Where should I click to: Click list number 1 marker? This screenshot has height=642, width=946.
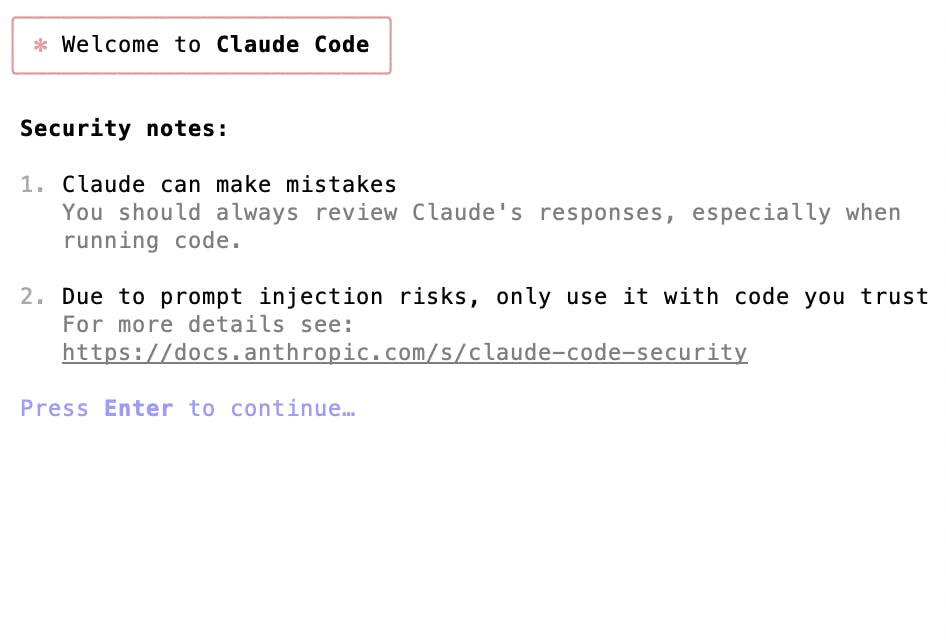pos(32,185)
